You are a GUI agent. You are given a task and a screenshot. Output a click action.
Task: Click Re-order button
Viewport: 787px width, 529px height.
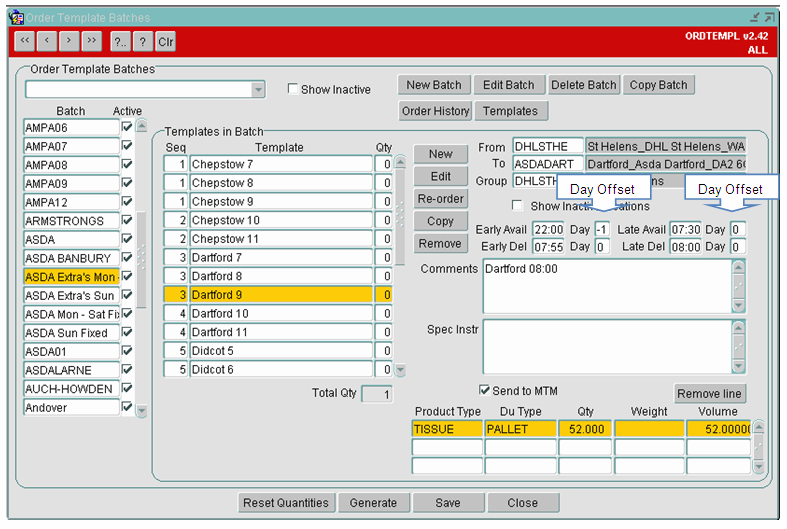tap(441, 199)
